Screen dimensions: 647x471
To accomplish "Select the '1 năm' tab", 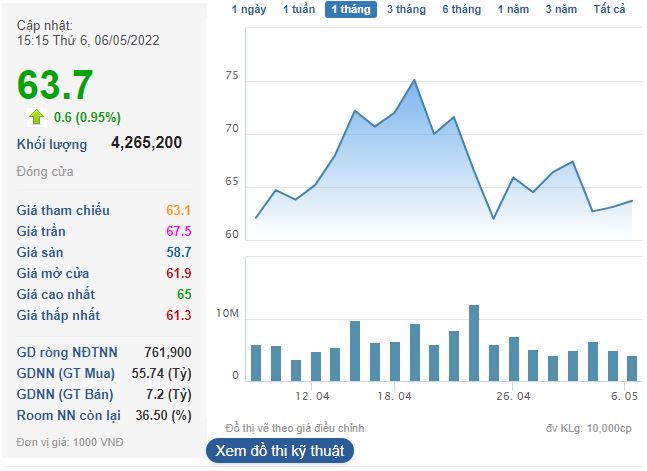I will (513, 9).
